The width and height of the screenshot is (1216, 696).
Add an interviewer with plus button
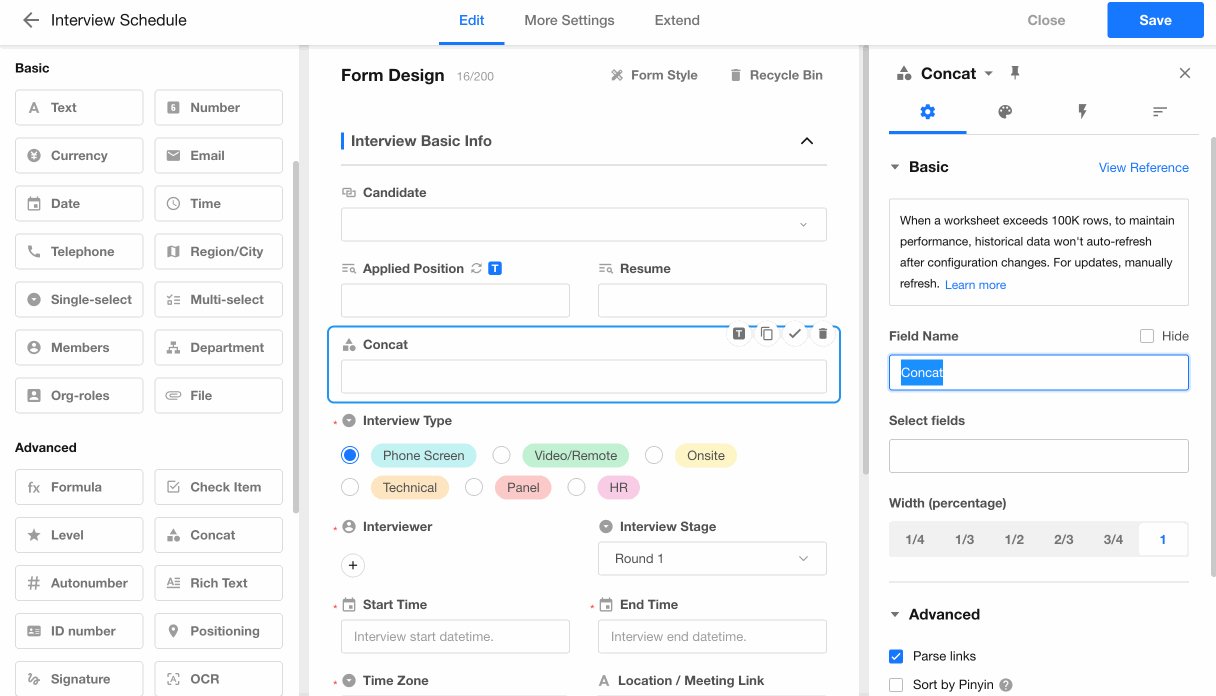[352, 565]
